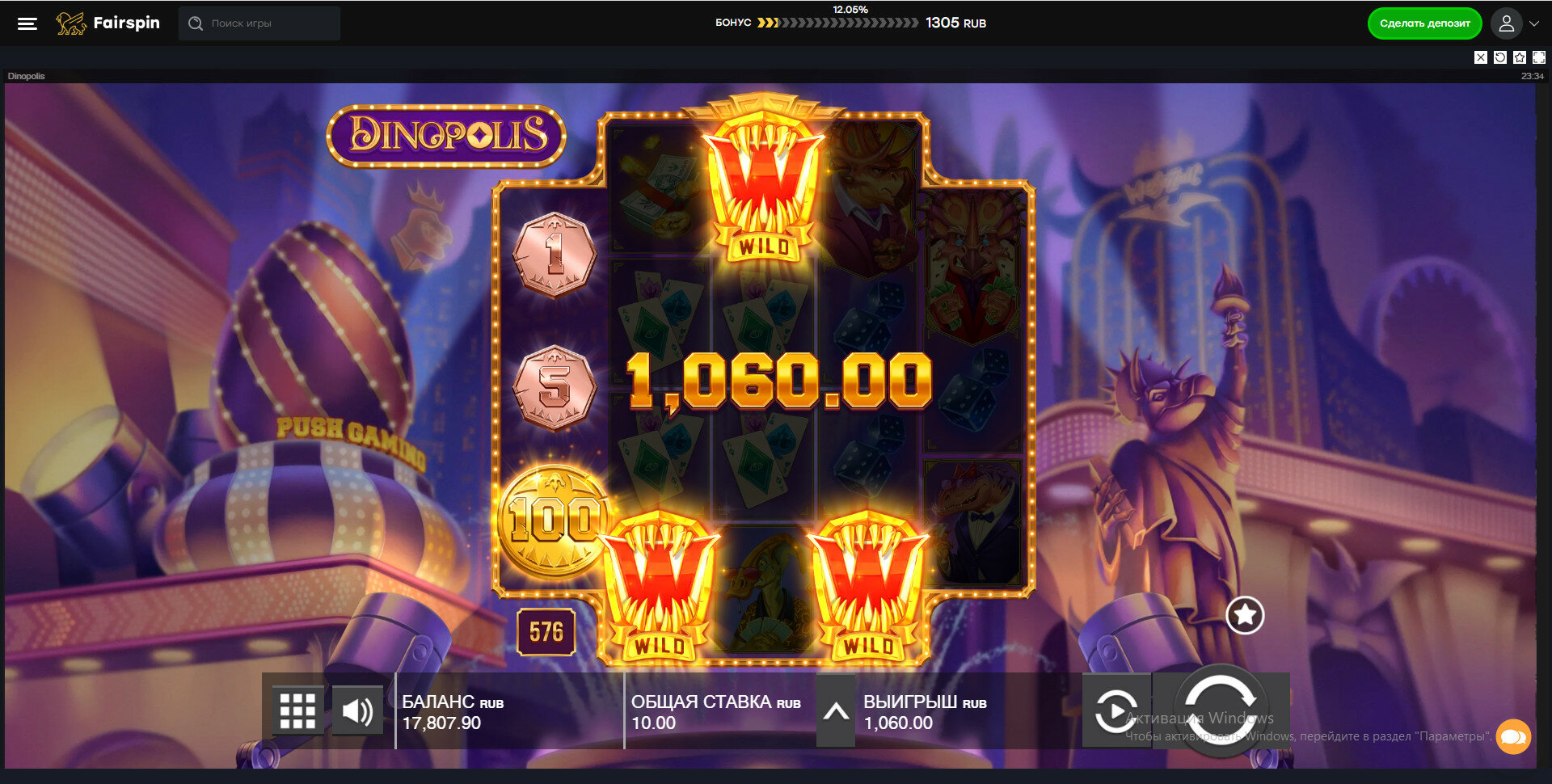Click the Fairspin logo
The height and width of the screenshot is (784, 1552).
click(108, 23)
